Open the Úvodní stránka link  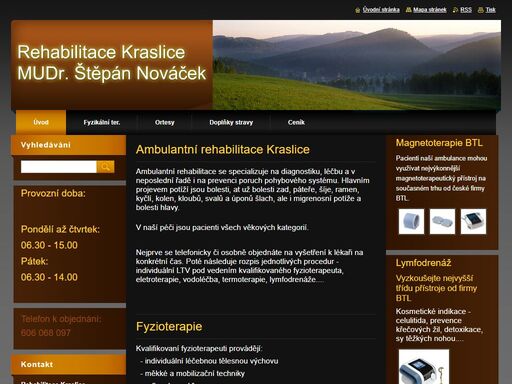point(381,10)
